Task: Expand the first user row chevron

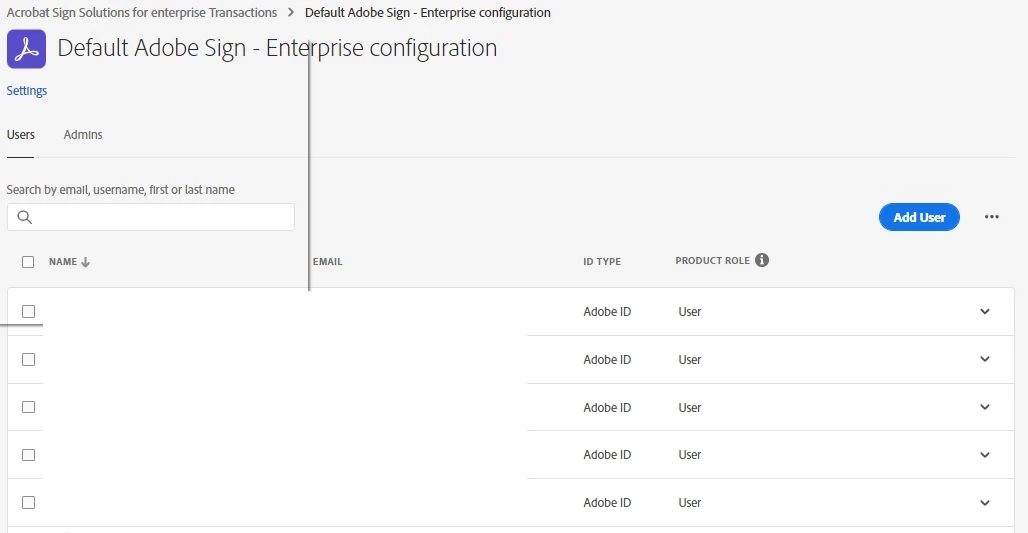Action: pos(985,311)
